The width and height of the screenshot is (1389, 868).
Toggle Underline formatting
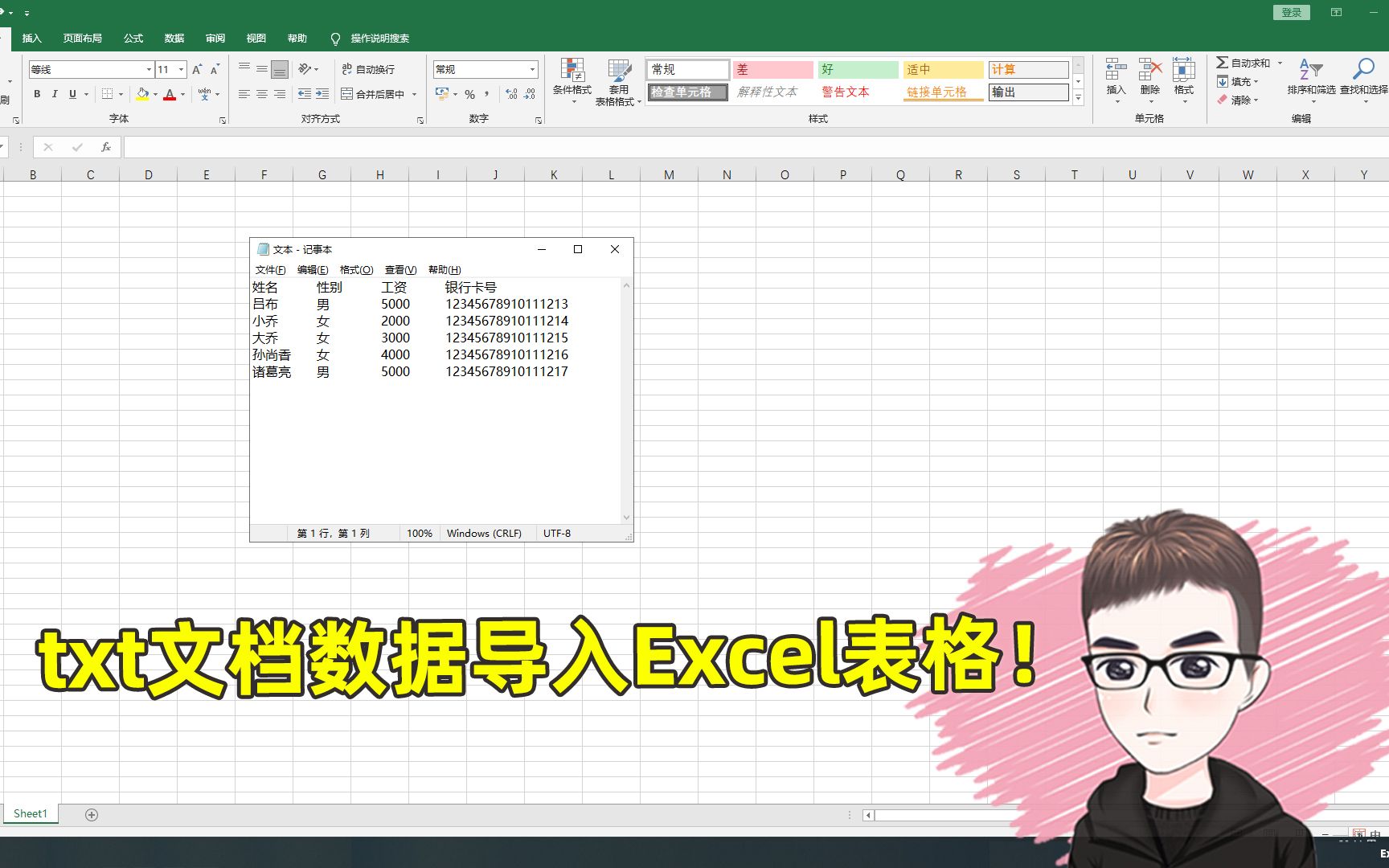click(72, 94)
